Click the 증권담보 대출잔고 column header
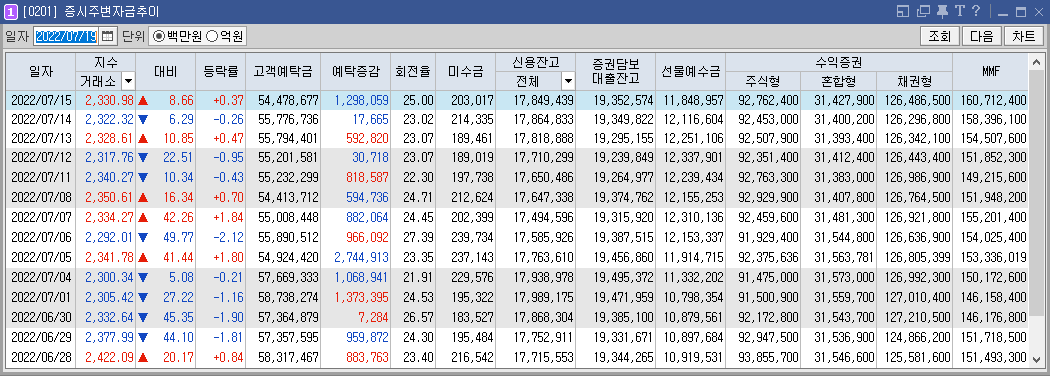The image size is (1050, 376). tap(616, 72)
